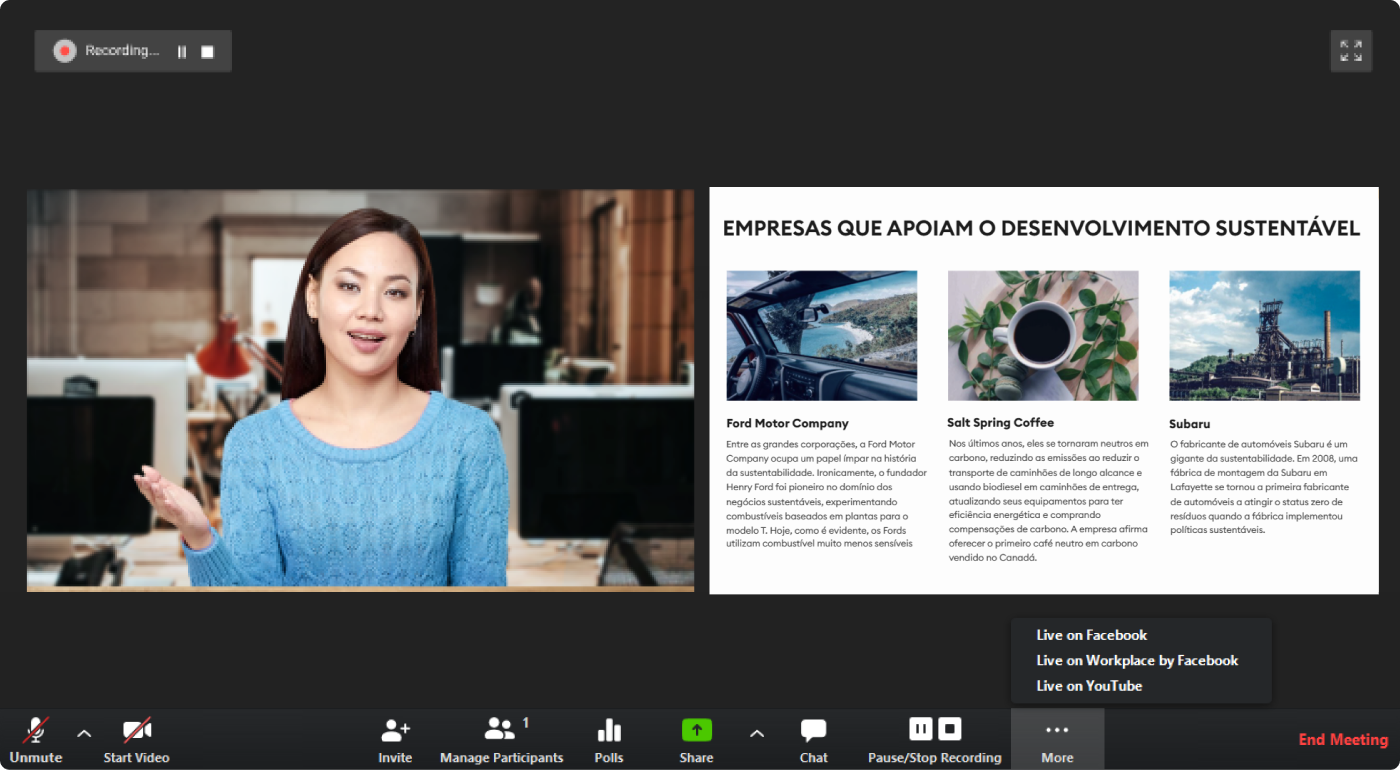
Task: Pause recording from top-left indicator
Action: click(182, 52)
